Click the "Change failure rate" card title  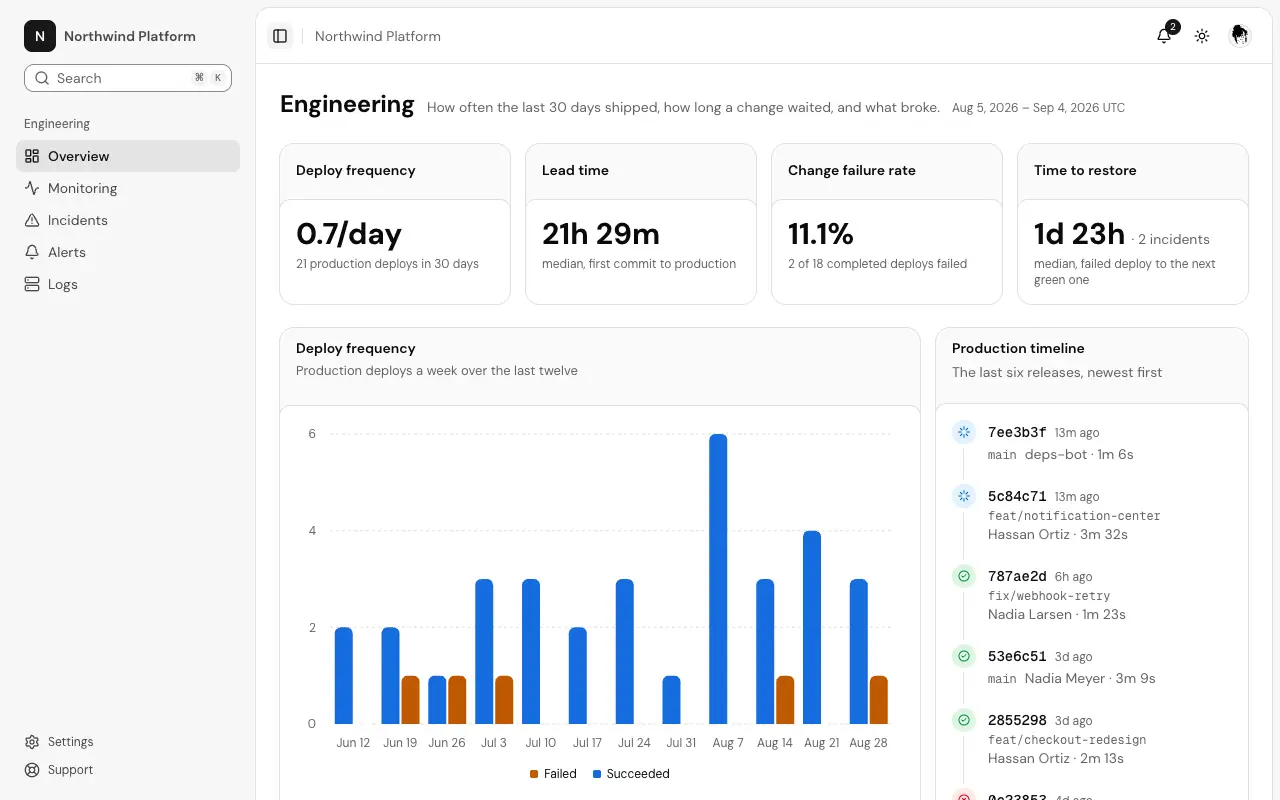point(852,170)
